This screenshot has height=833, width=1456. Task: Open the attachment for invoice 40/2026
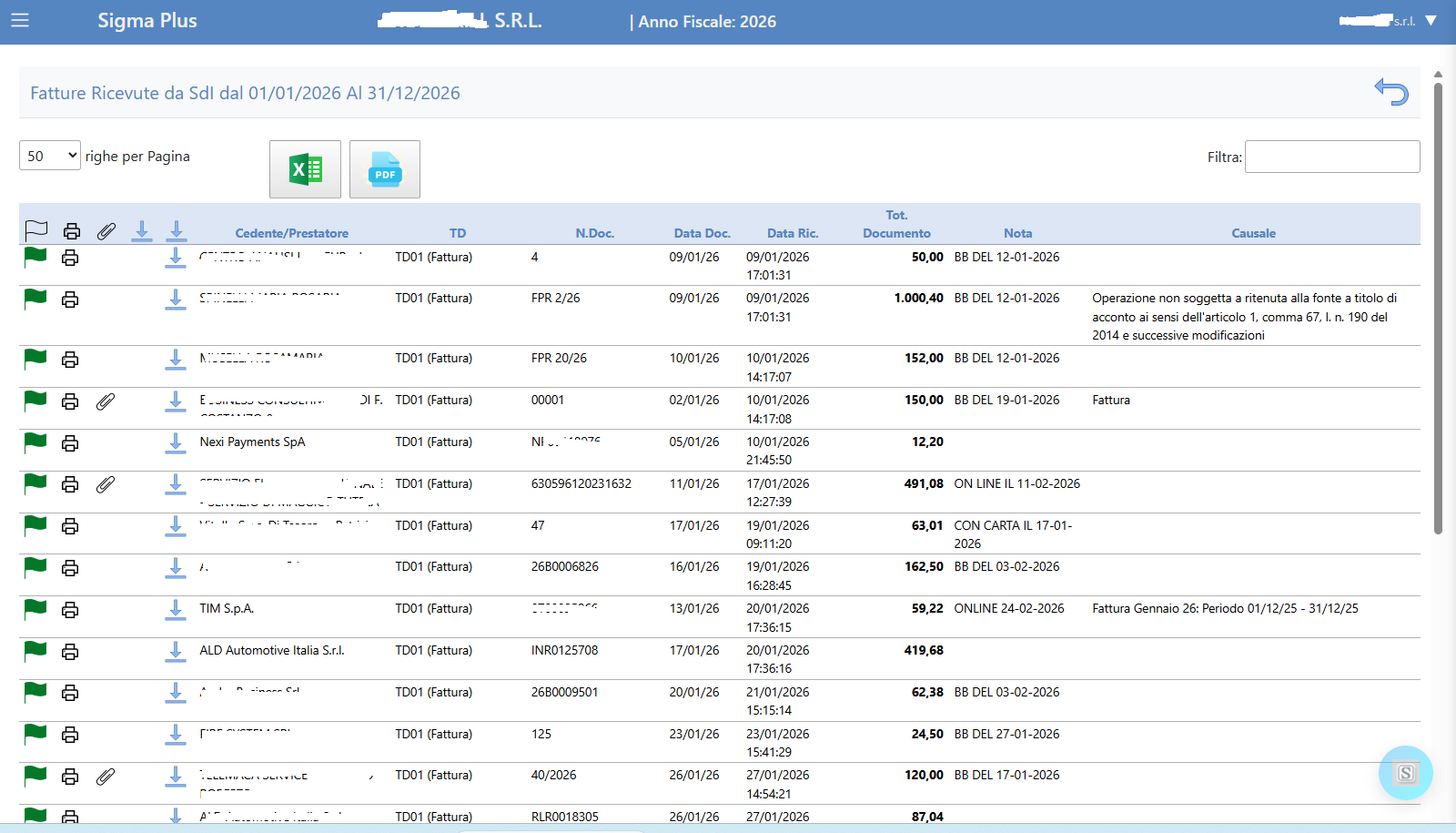click(x=106, y=777)
